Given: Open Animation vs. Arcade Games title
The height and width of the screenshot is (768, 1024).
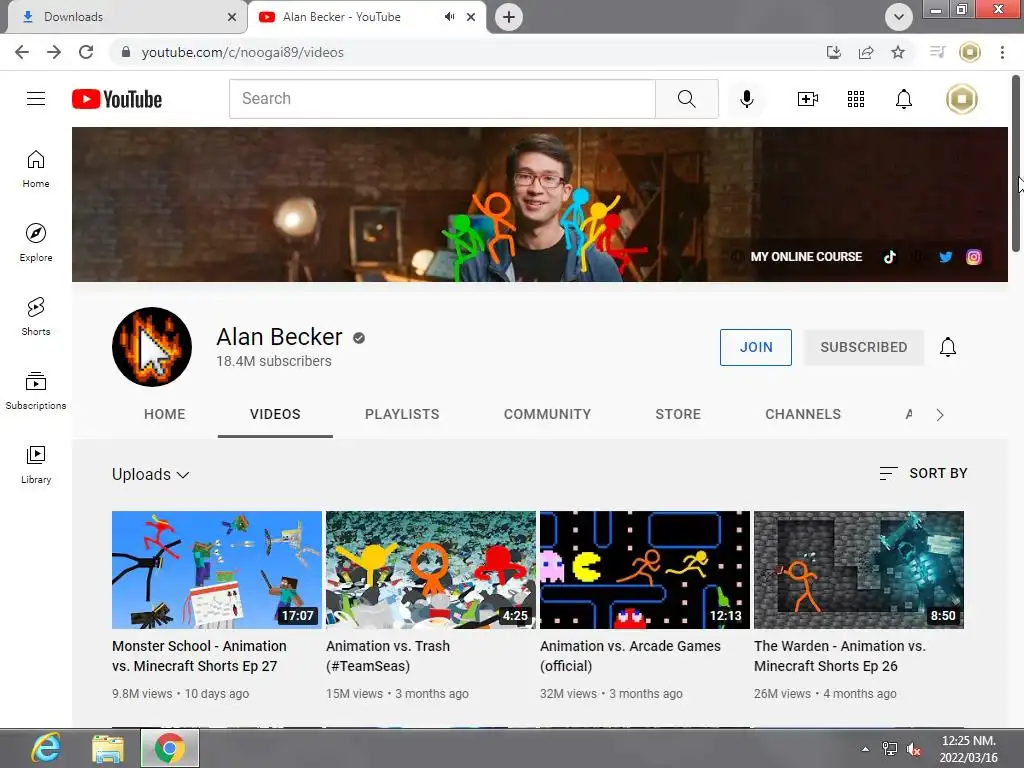Looking at the screenshot, I should coord(630,656).
